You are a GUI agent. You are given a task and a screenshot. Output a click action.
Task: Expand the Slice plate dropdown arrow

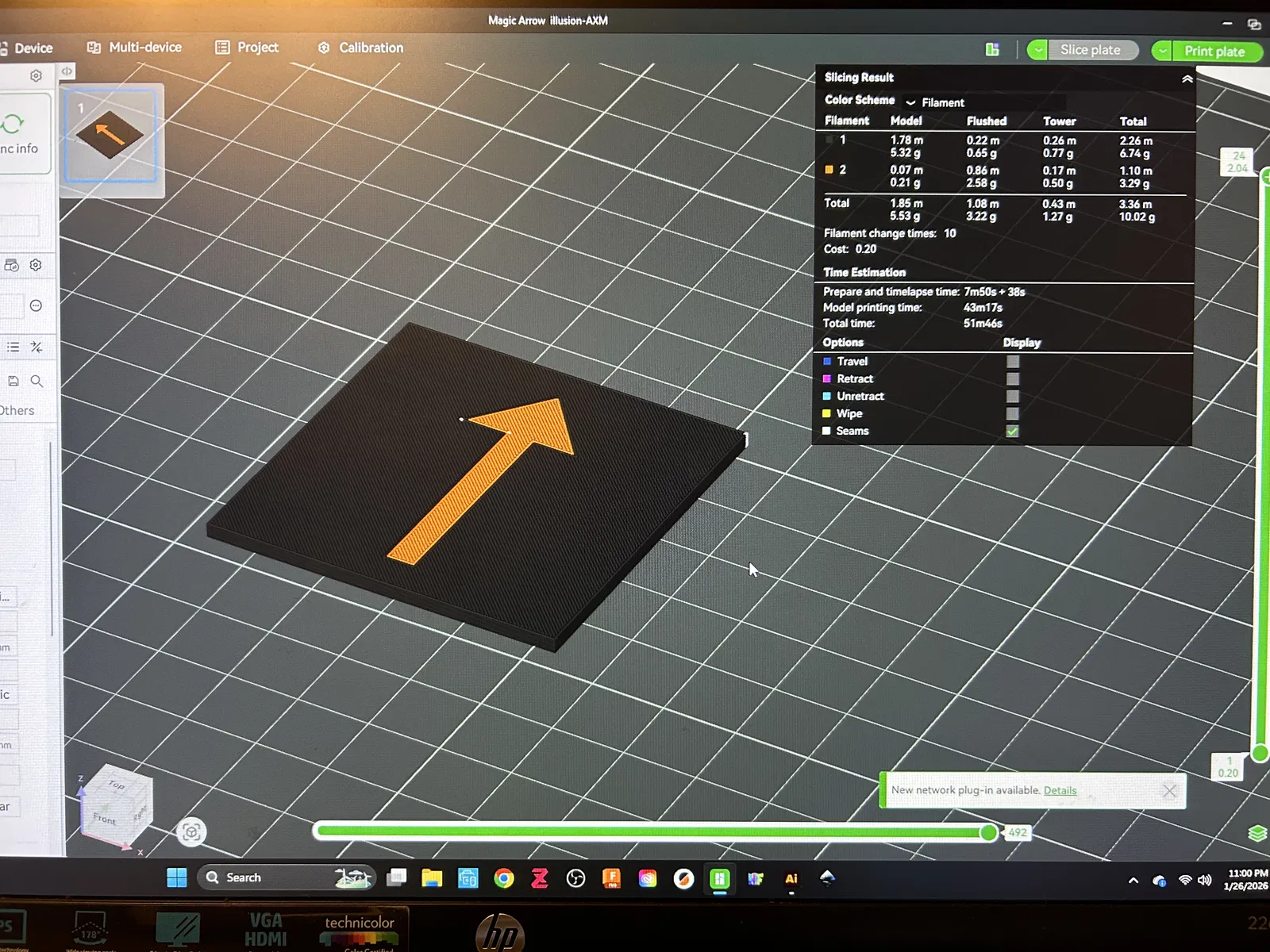pos(1037,50)
